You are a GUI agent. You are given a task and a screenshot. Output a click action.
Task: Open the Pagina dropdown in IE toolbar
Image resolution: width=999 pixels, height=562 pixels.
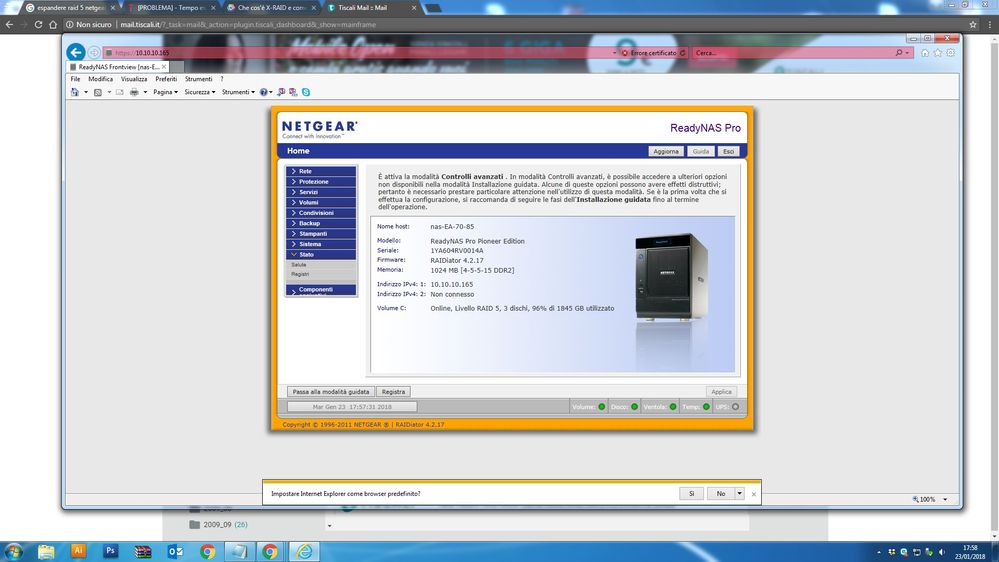tap(166, 92)
